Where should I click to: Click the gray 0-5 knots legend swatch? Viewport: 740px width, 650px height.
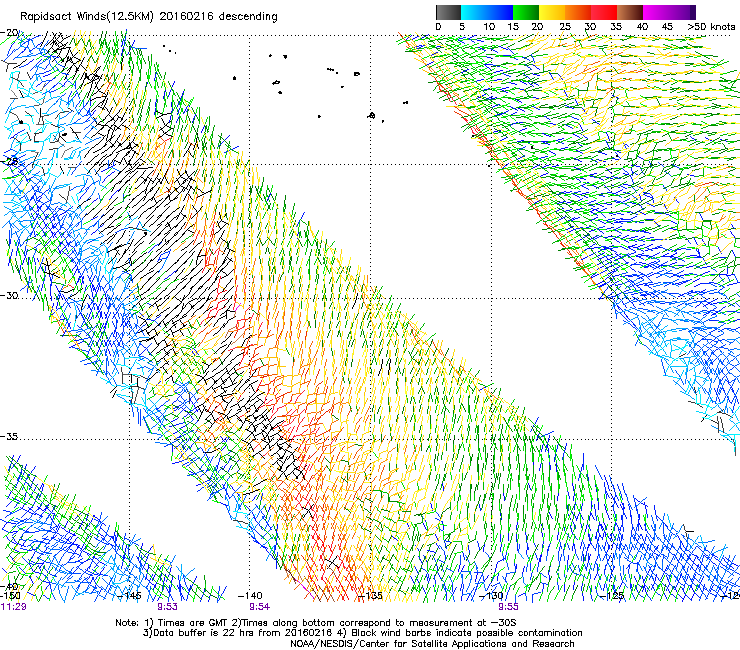(x=448, y=12)
